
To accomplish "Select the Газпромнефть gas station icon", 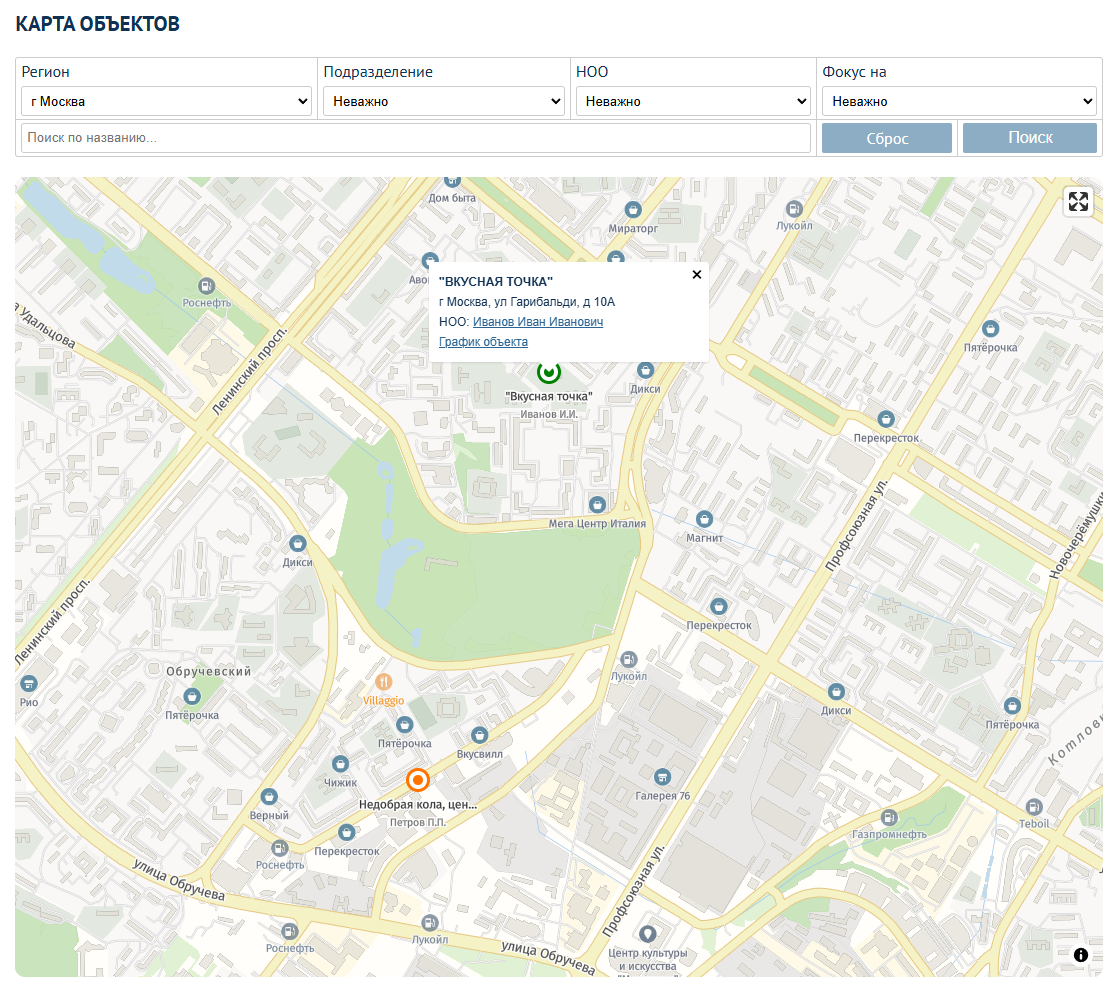I will tap(889, 816).
